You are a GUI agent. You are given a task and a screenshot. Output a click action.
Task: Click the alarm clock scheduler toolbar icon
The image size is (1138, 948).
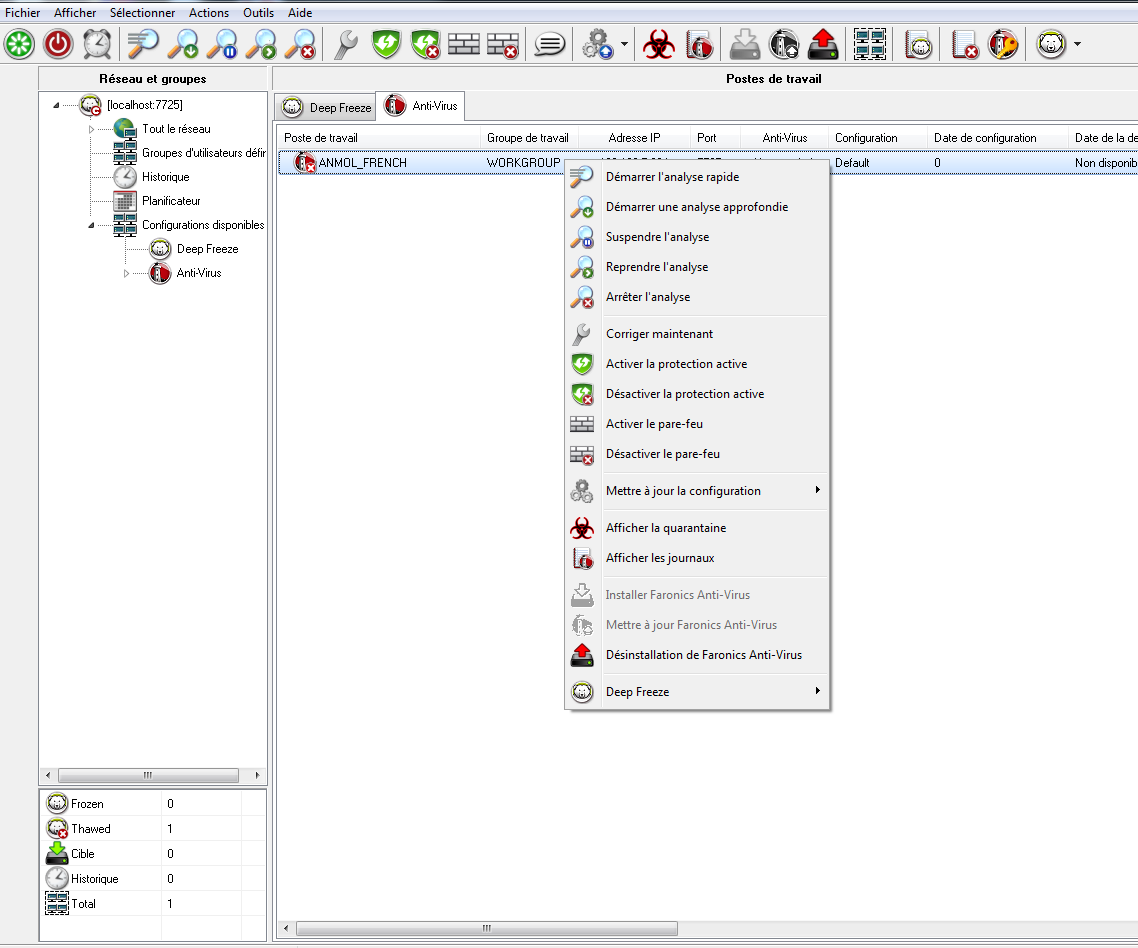pos(96,44)
